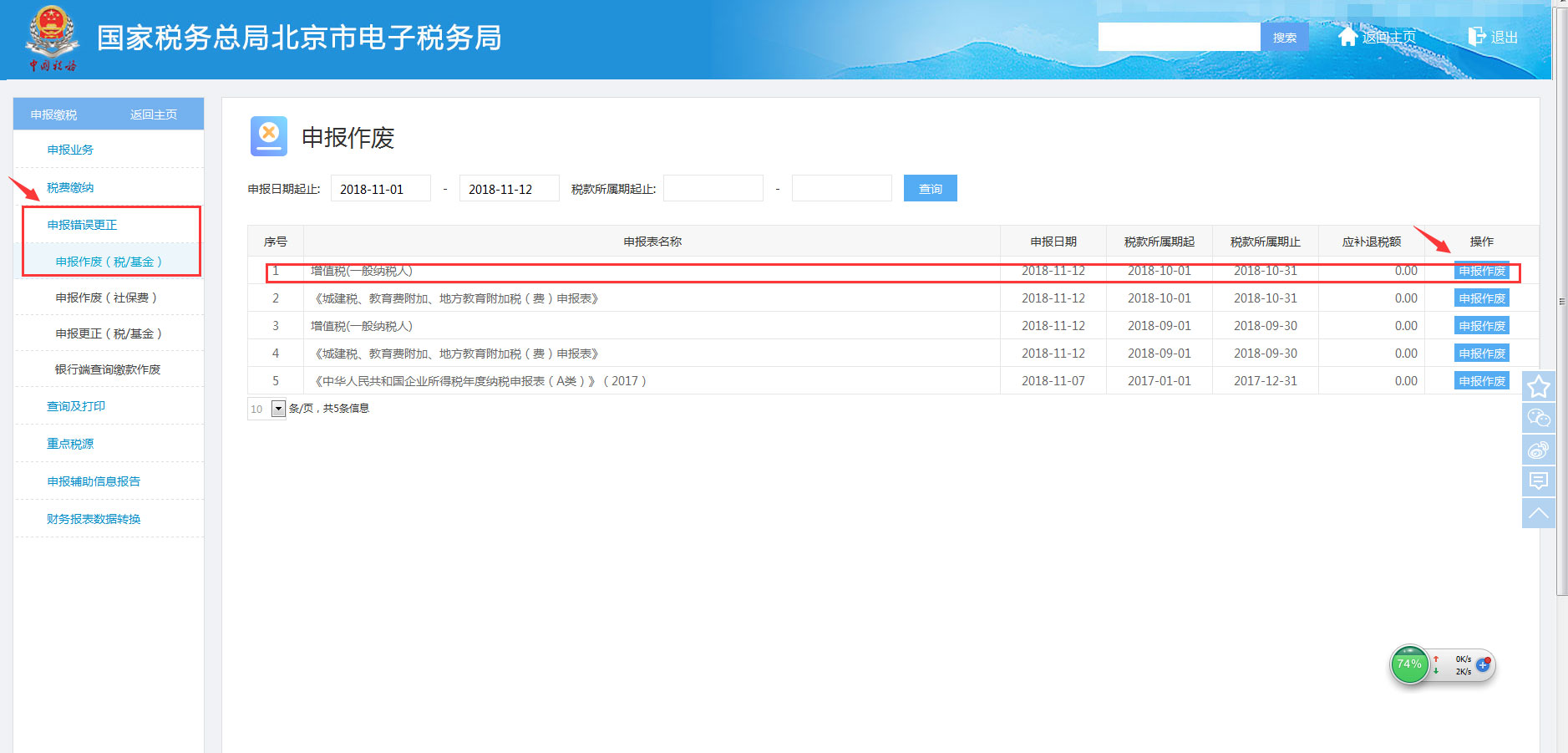
Task: Click 企业所得税年度纳税申报表 name in row 5
Action: (x=479, y=381)
